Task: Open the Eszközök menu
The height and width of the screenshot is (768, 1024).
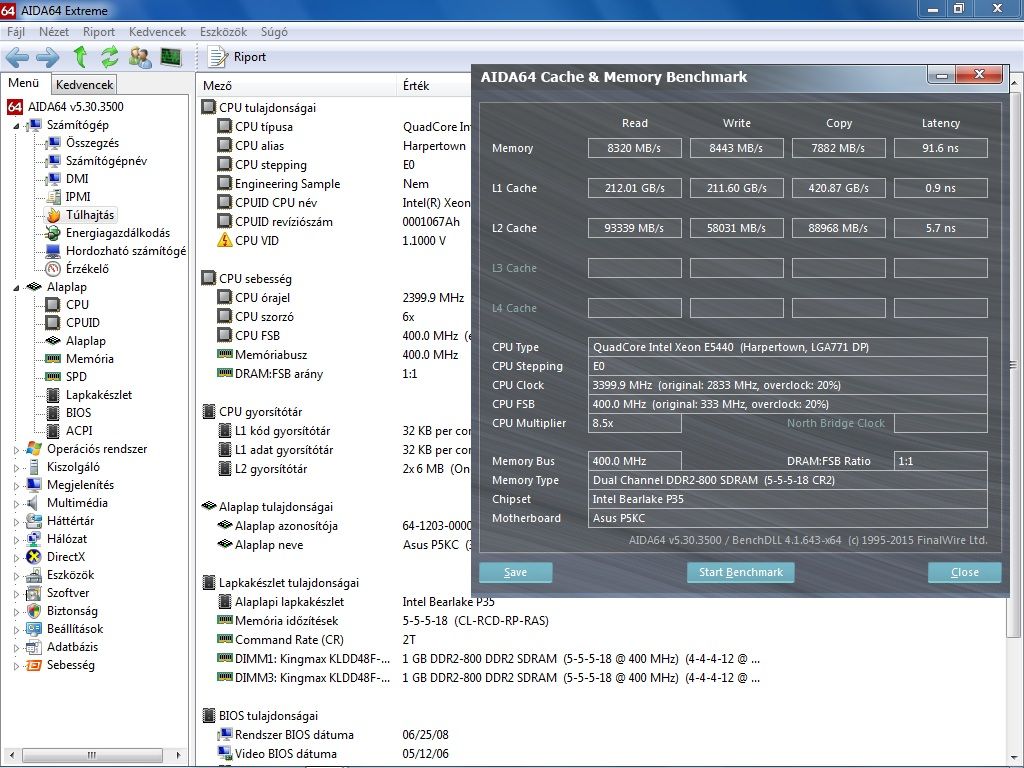Action: (223, 31)
